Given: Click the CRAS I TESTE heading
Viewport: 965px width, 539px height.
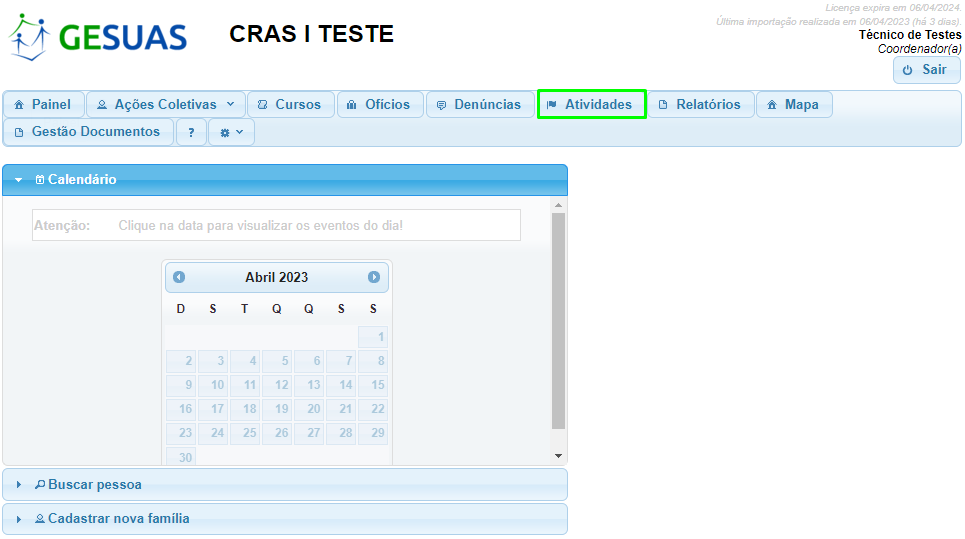Looking at the screenshot, I should [311, 34].
